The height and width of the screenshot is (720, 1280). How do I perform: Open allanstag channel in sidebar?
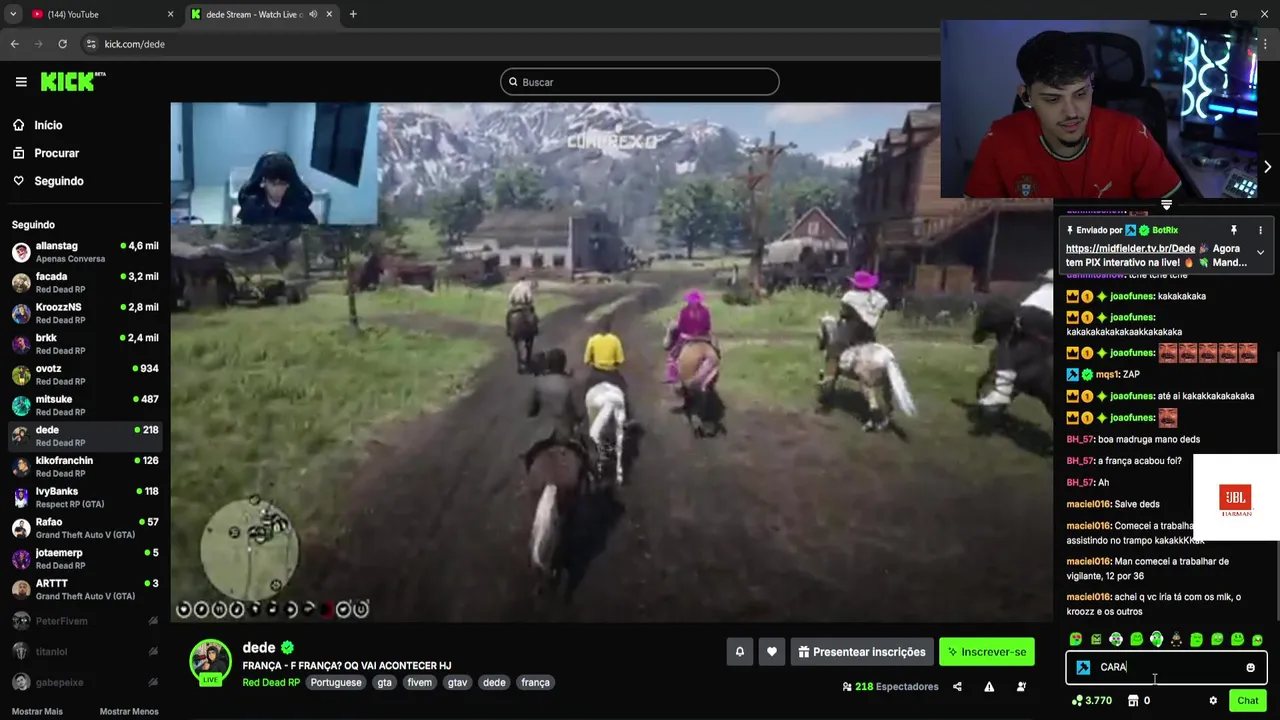pyautogui.click(x=85, y=252)
